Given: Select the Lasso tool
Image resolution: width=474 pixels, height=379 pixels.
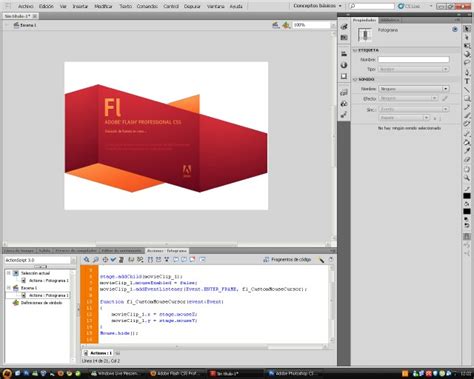Looking at the screenshot, I should tap(467, 63).
